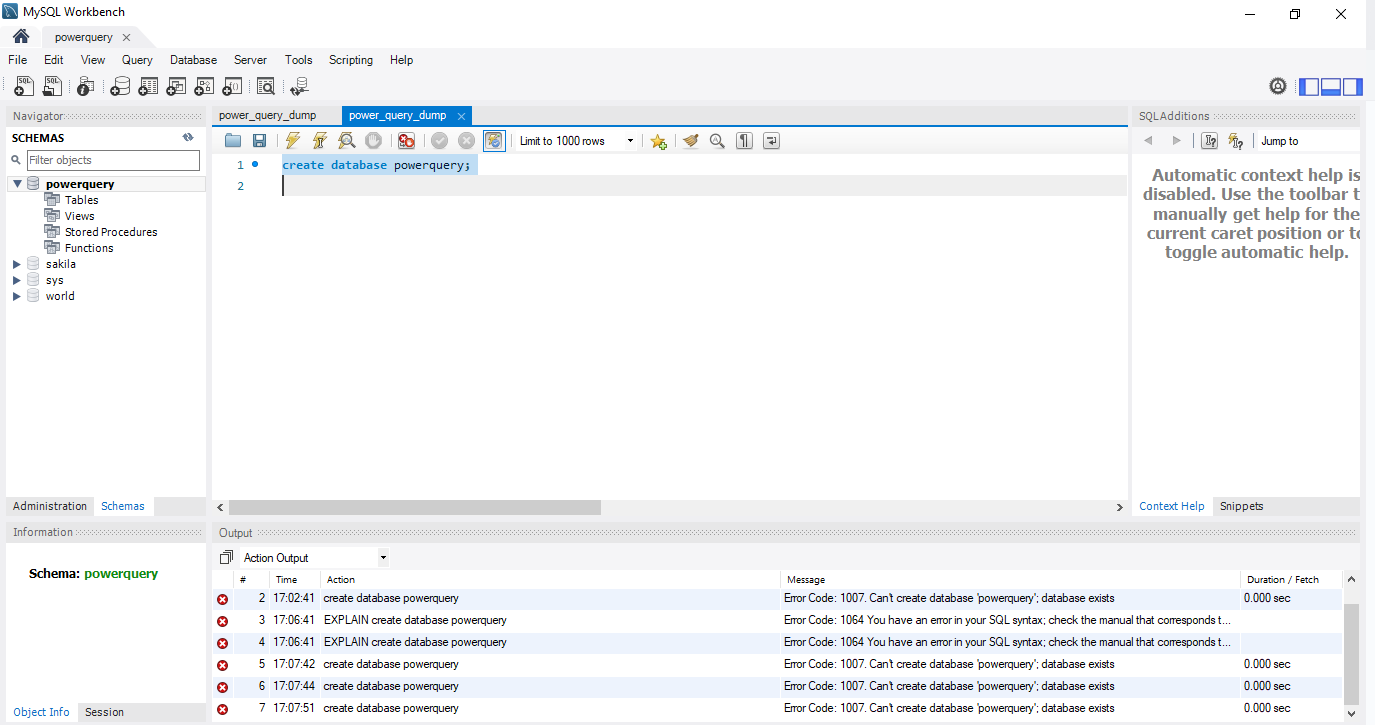Screen dimensions: 1375x725
Task: Expand the sakila schema
Action: [x=17, y=264]
